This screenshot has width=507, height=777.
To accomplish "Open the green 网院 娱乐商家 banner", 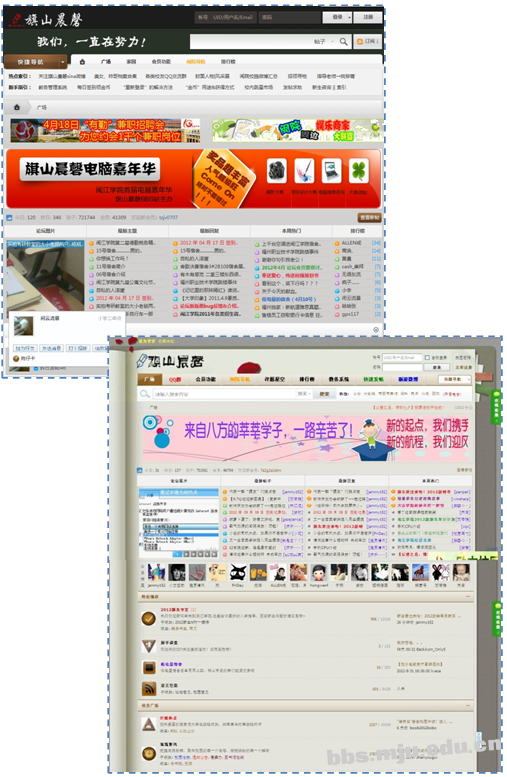I will point(298,130).
